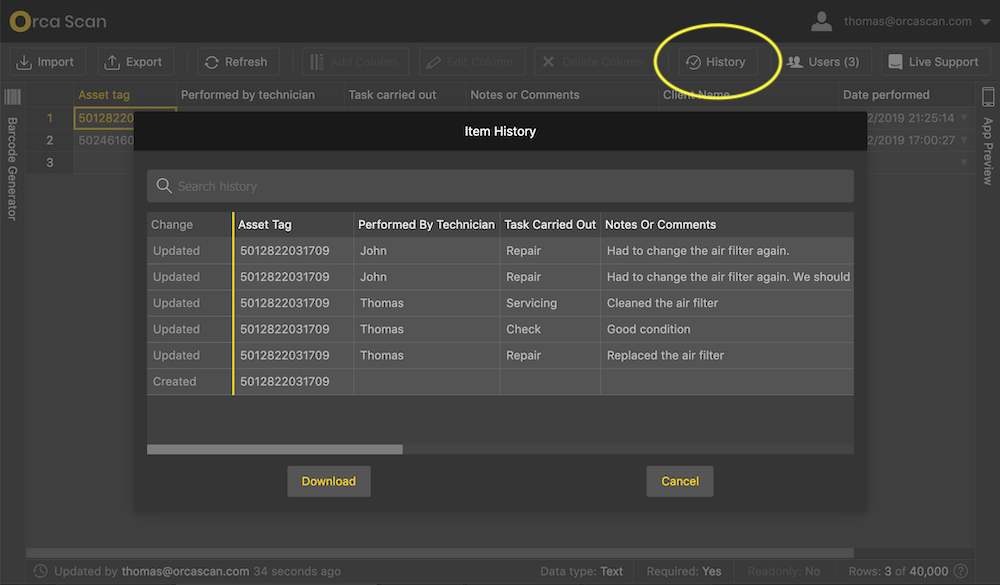Click the History toolbar button
Screen dimensions: 1000x585
(716, 62)
